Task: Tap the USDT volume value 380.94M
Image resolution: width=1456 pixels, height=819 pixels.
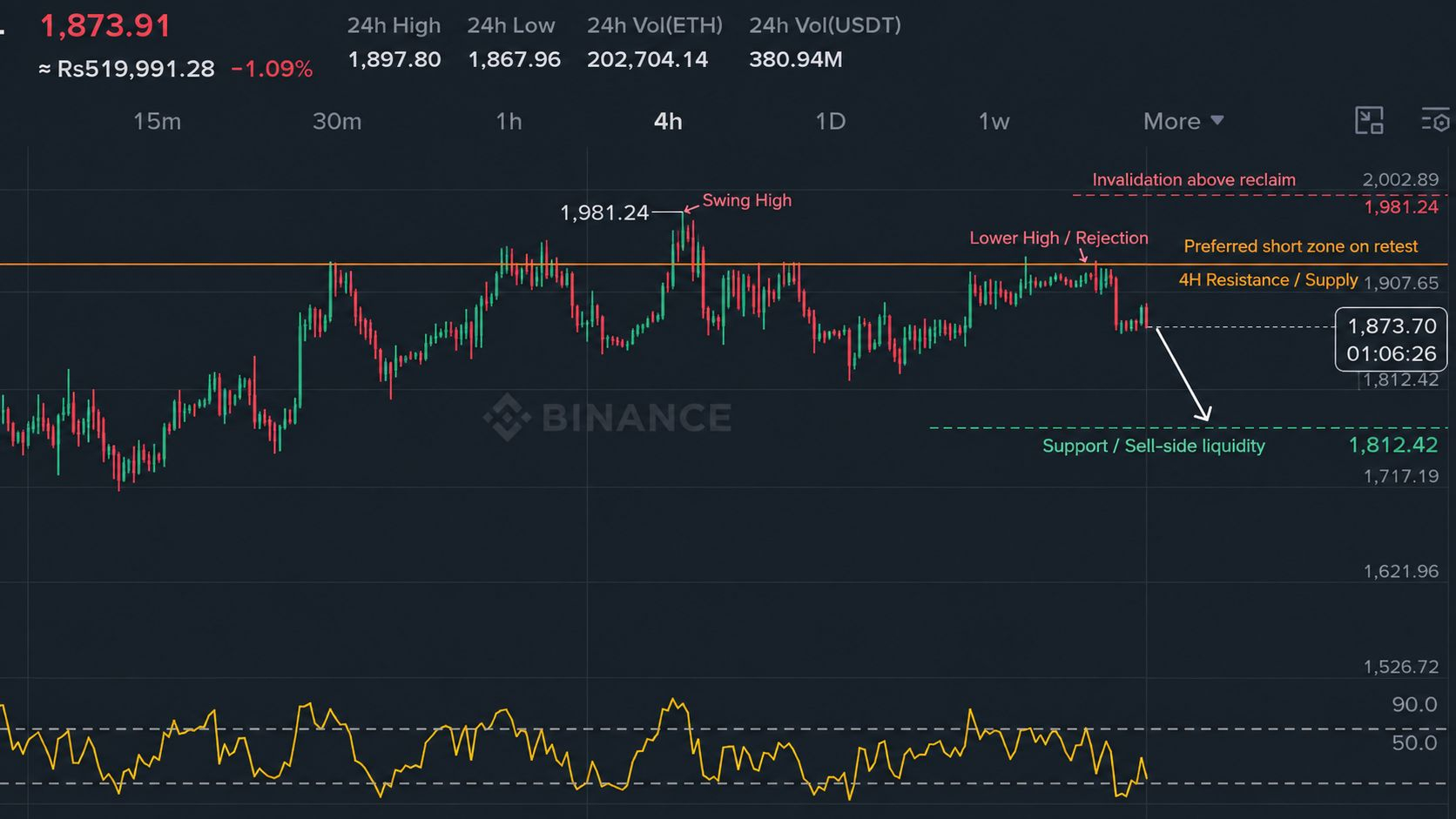Action: coord(796,59)
